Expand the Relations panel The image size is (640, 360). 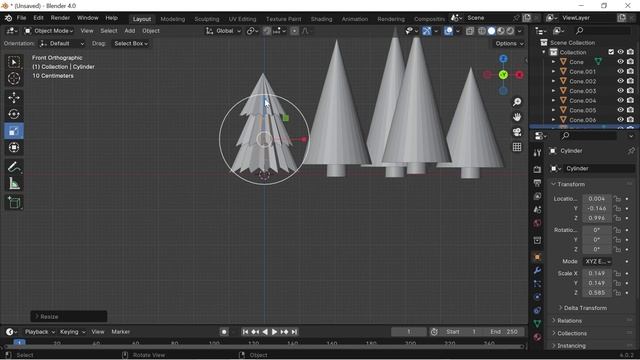(569, 321)
